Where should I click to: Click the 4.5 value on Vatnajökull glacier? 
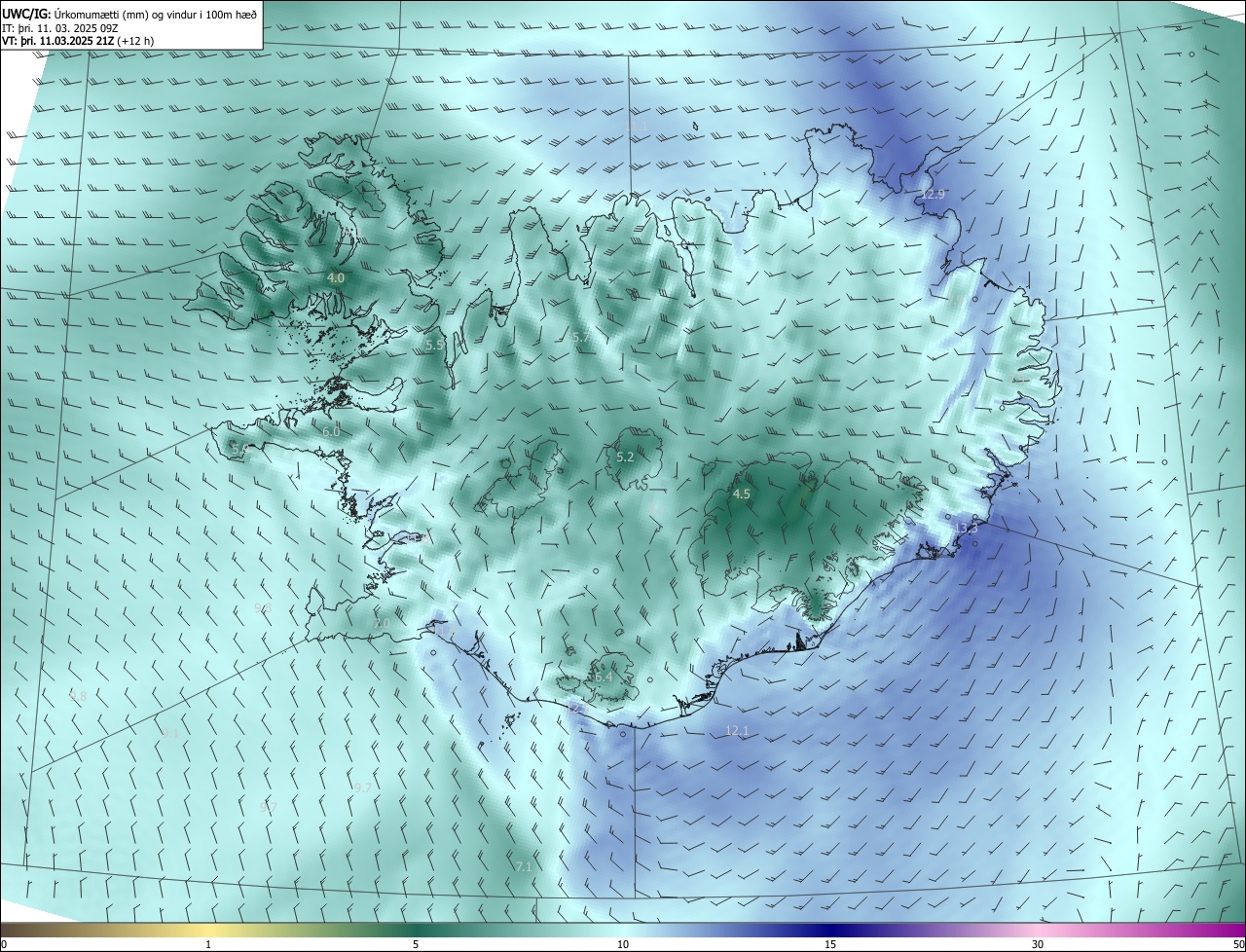pos(742,494)
